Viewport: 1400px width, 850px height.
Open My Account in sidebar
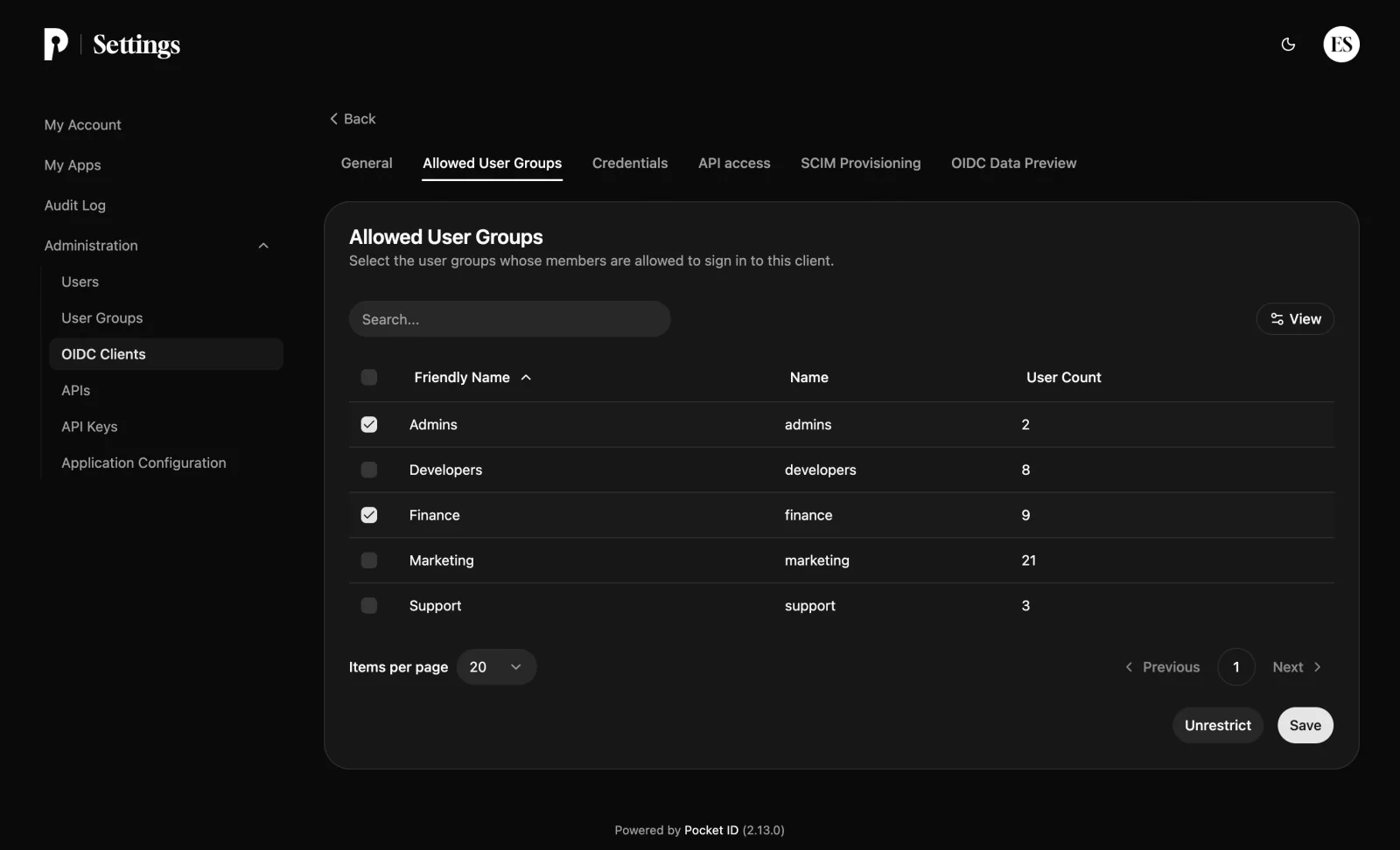(83, 125)
